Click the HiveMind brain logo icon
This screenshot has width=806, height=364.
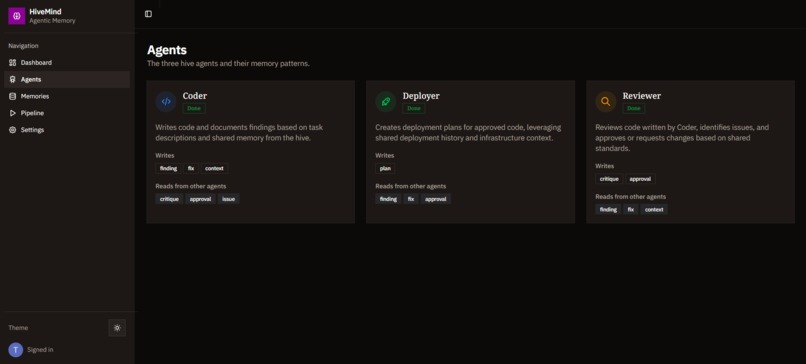pyautogui.click(x=16, y=16)
